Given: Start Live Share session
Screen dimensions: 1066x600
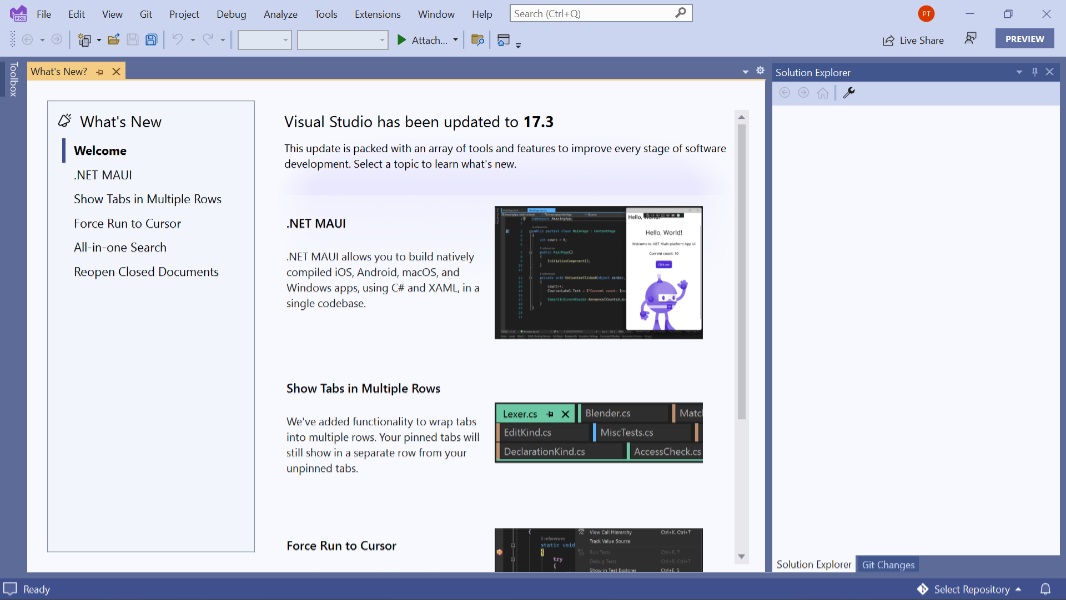Looking at the screenshot, I should point(912,40).
